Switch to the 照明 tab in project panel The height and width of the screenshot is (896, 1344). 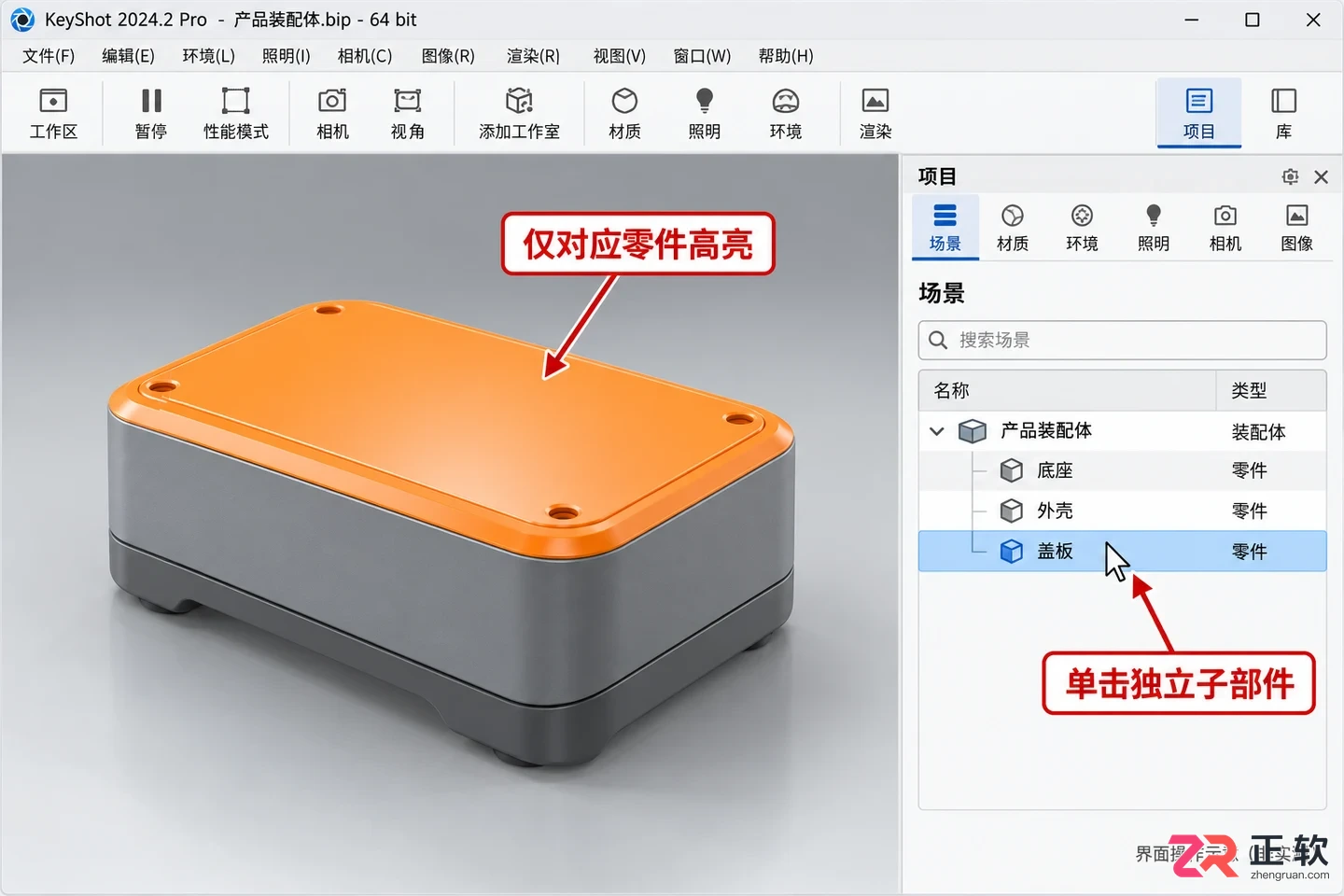[x=1154, y=228]
